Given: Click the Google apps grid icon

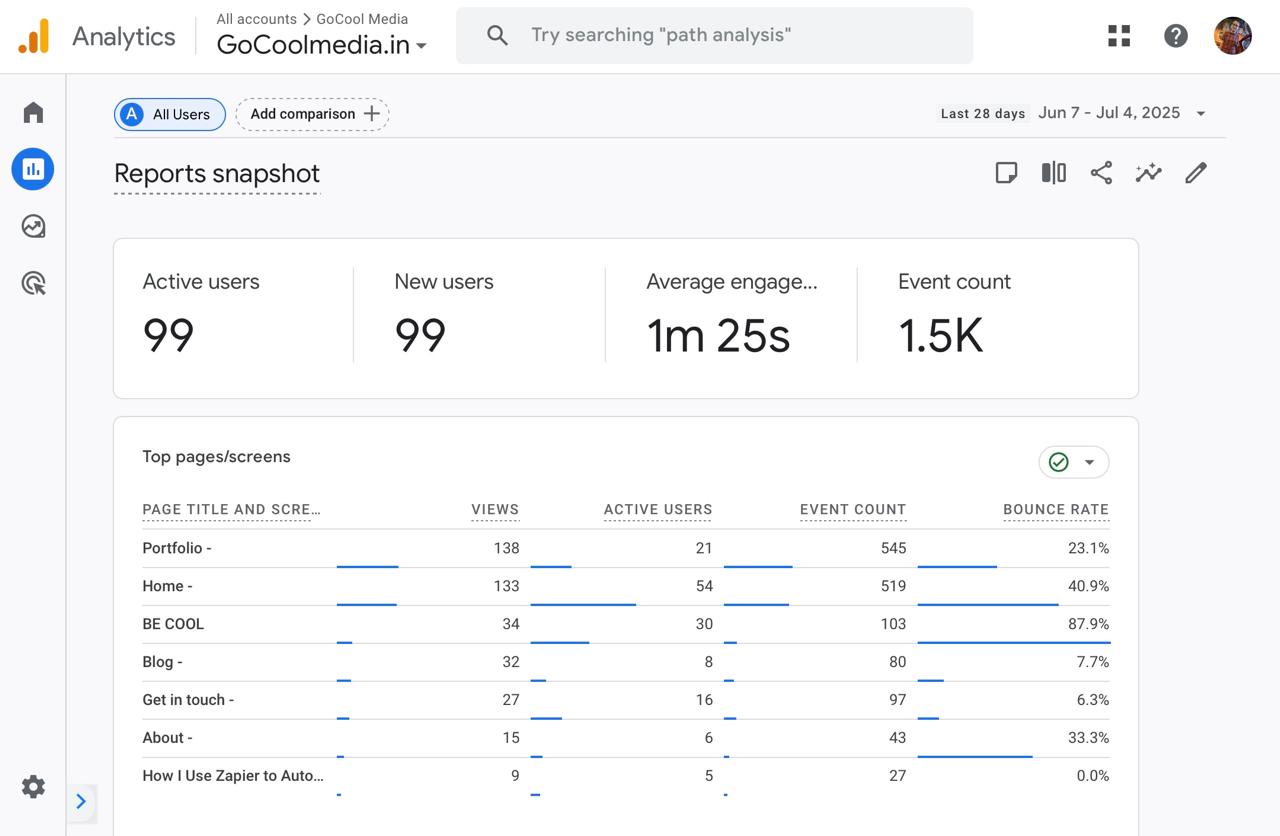Looking at the screenshot, I should [1119, 36].
